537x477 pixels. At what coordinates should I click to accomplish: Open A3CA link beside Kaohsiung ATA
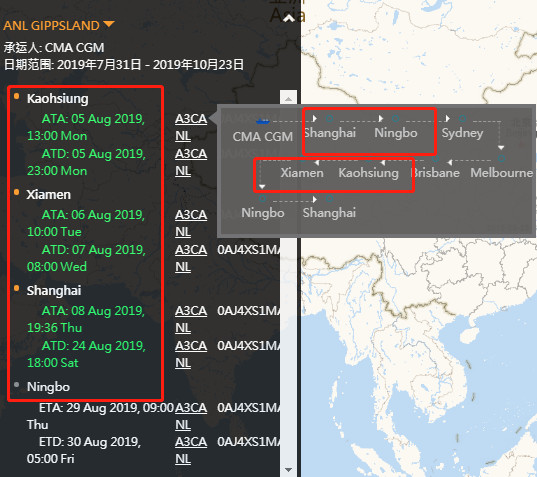191,119
